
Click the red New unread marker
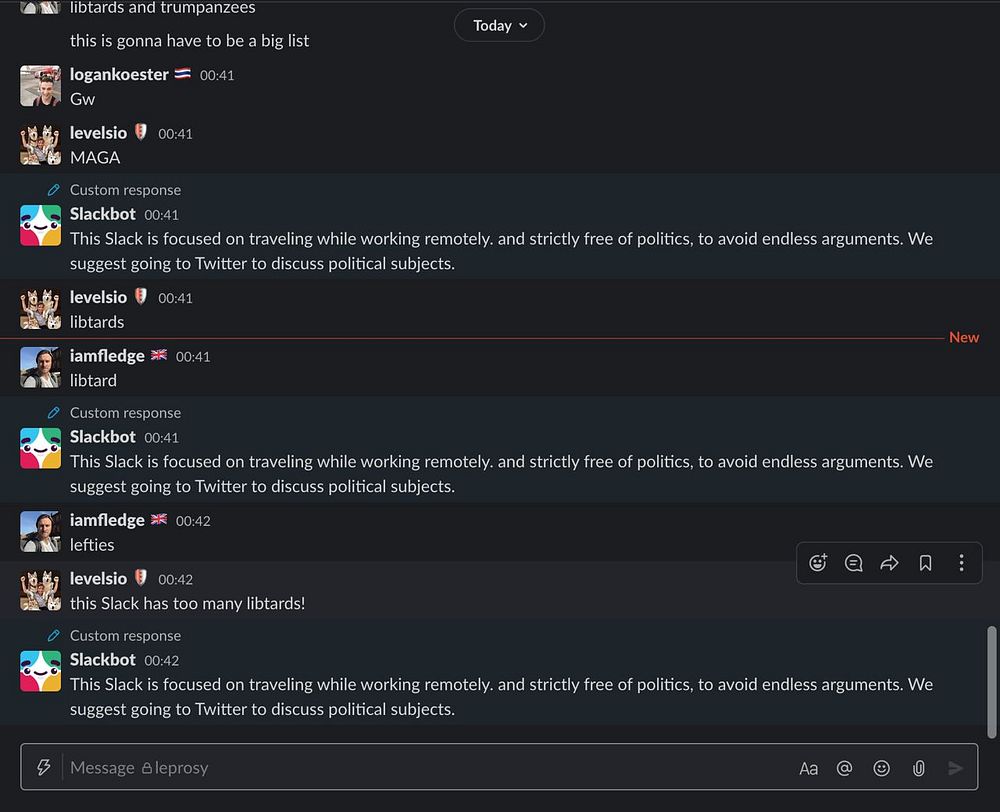pyautogui.click(x=964, y=338)
